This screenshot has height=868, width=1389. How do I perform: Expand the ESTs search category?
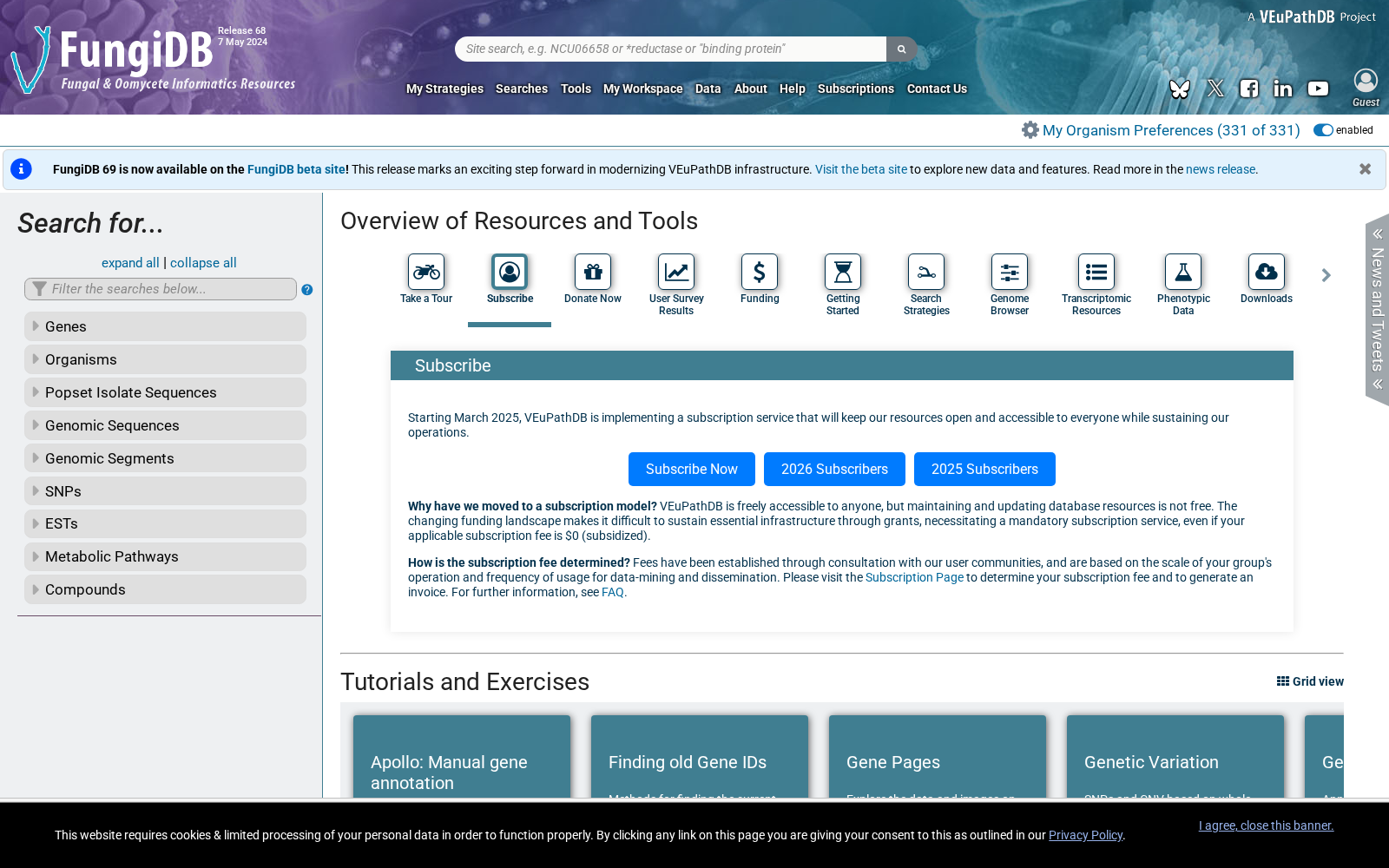click(165, 523)
